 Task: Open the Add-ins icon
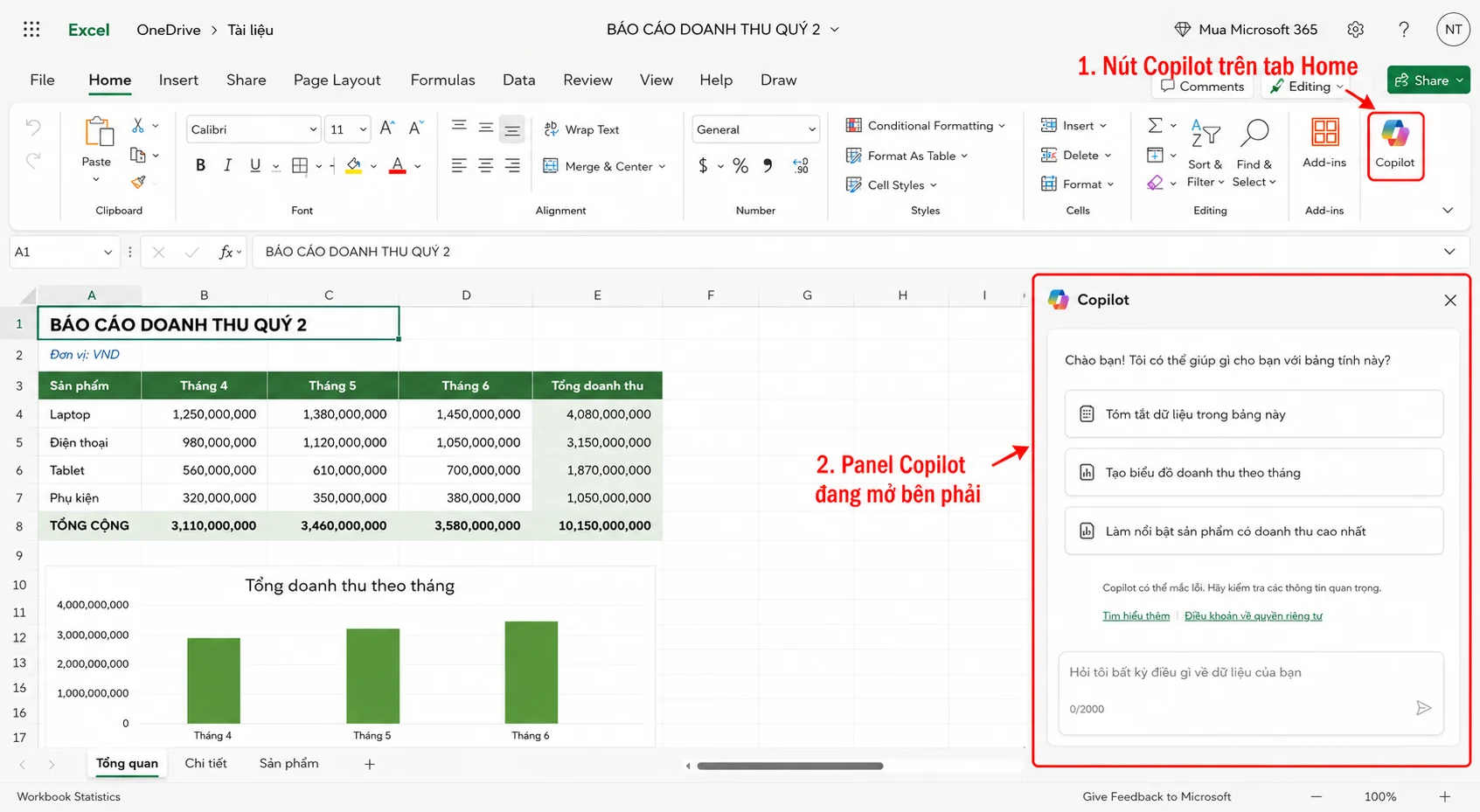point(1324,133)
